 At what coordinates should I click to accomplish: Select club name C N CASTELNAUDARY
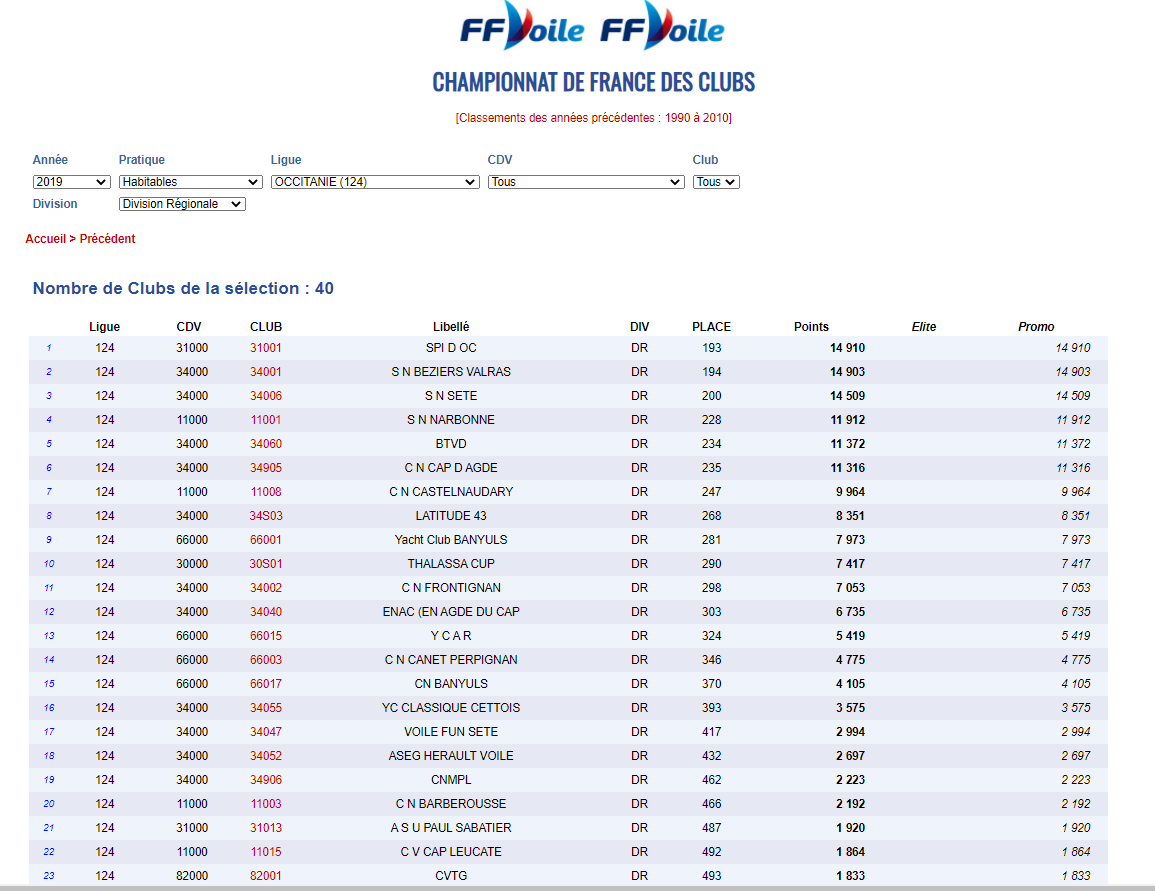[x=451, y=492]
